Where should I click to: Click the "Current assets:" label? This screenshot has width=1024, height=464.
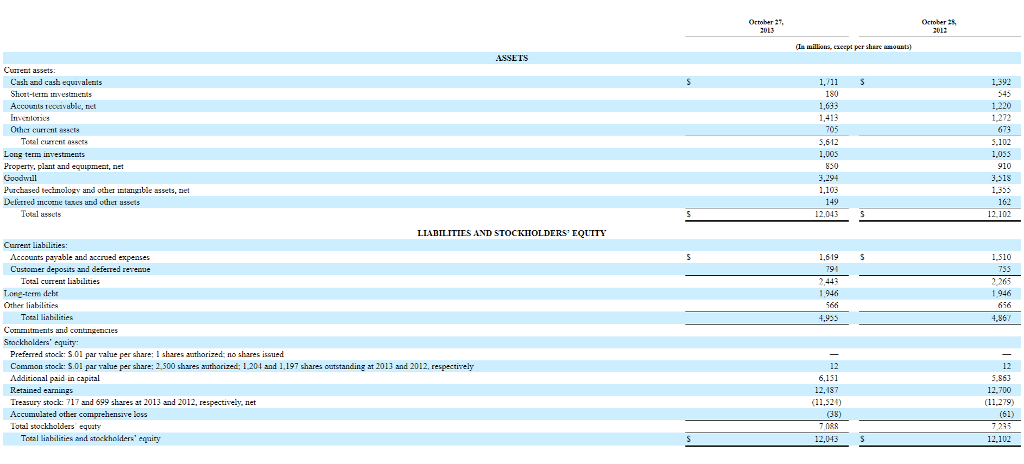click(29, 70)
